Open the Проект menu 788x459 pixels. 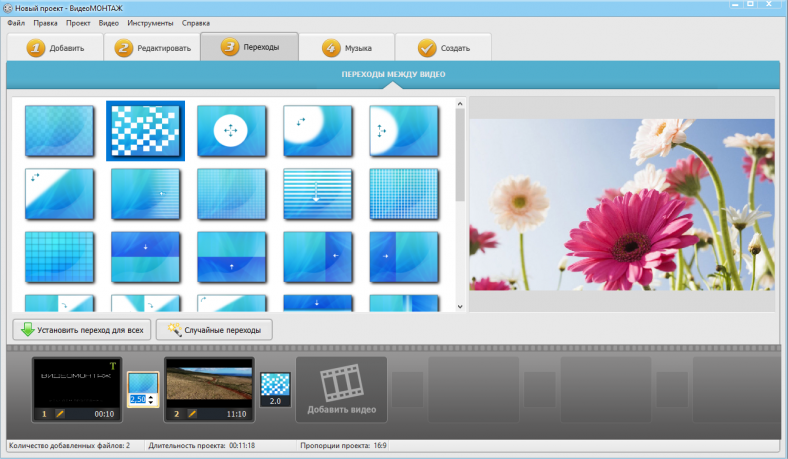point(78,23)
